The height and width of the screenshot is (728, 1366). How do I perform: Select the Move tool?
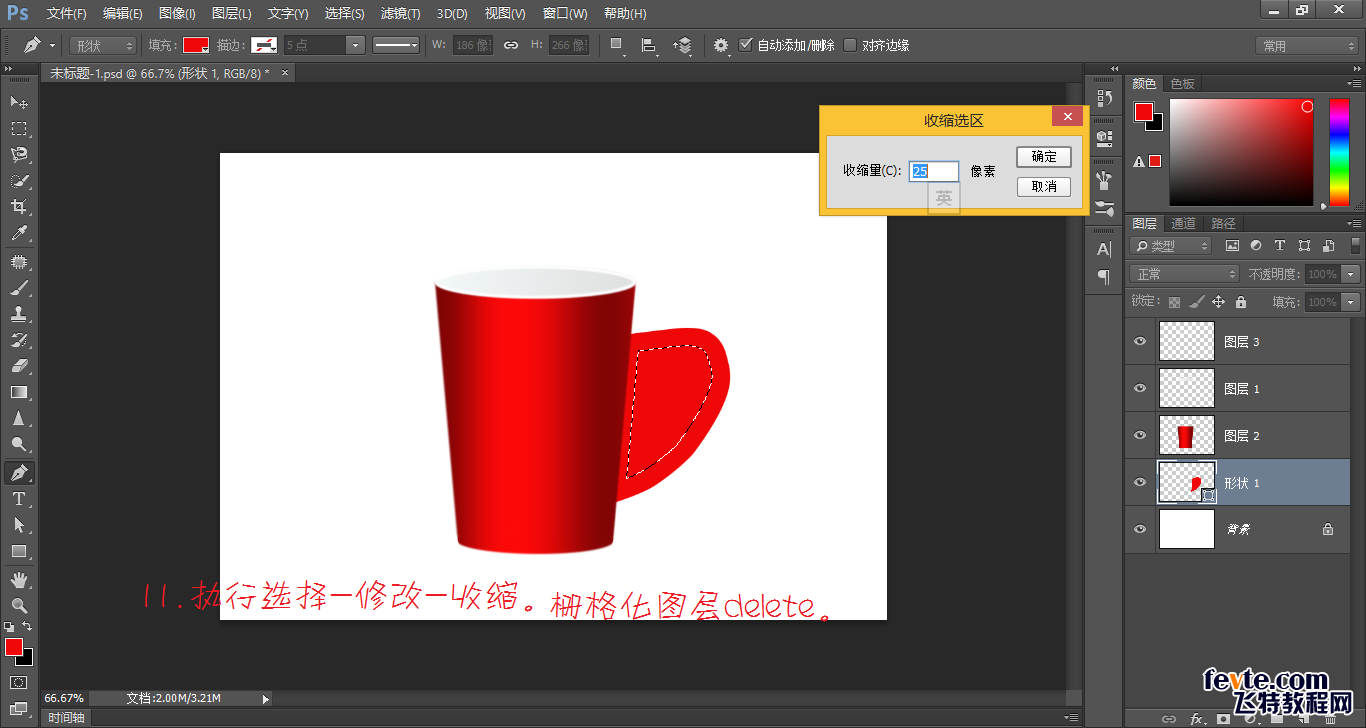pyautogui.click(x=19, y=103)
